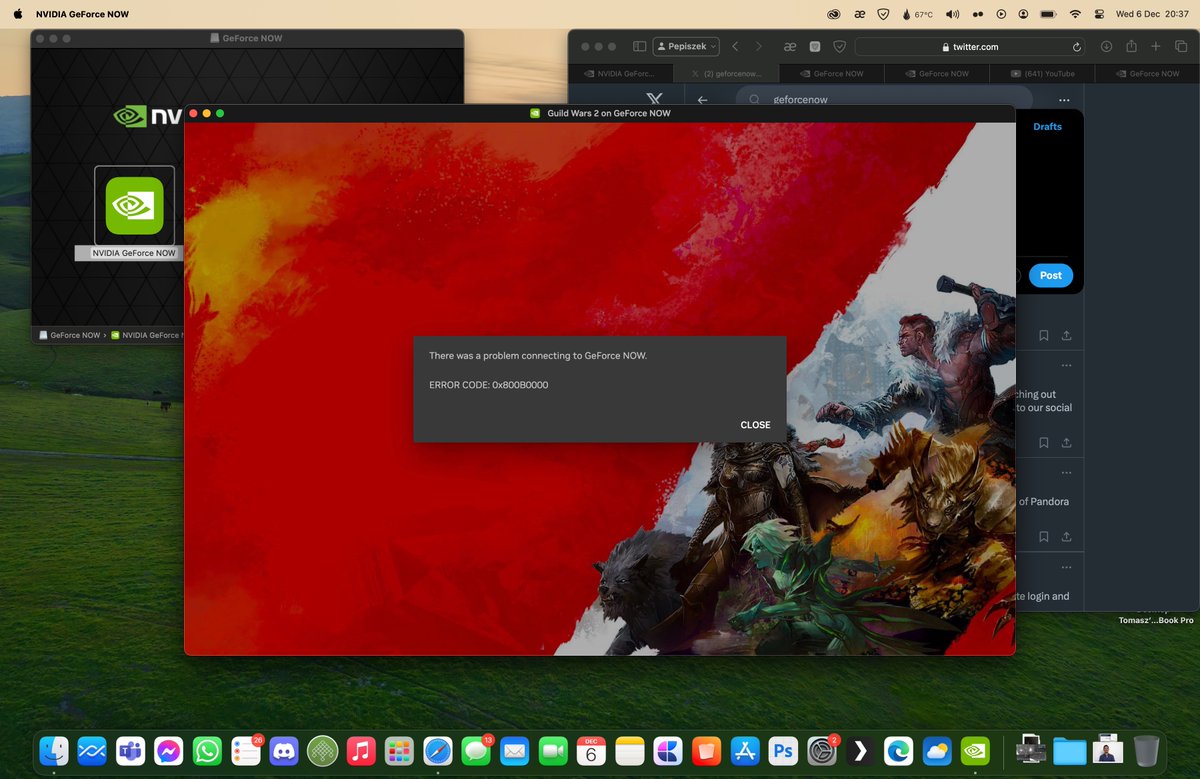This screenshot has height=779, width=1200.
Task: Show Safari tab overview icon
Action: [x=1181, y=47]
